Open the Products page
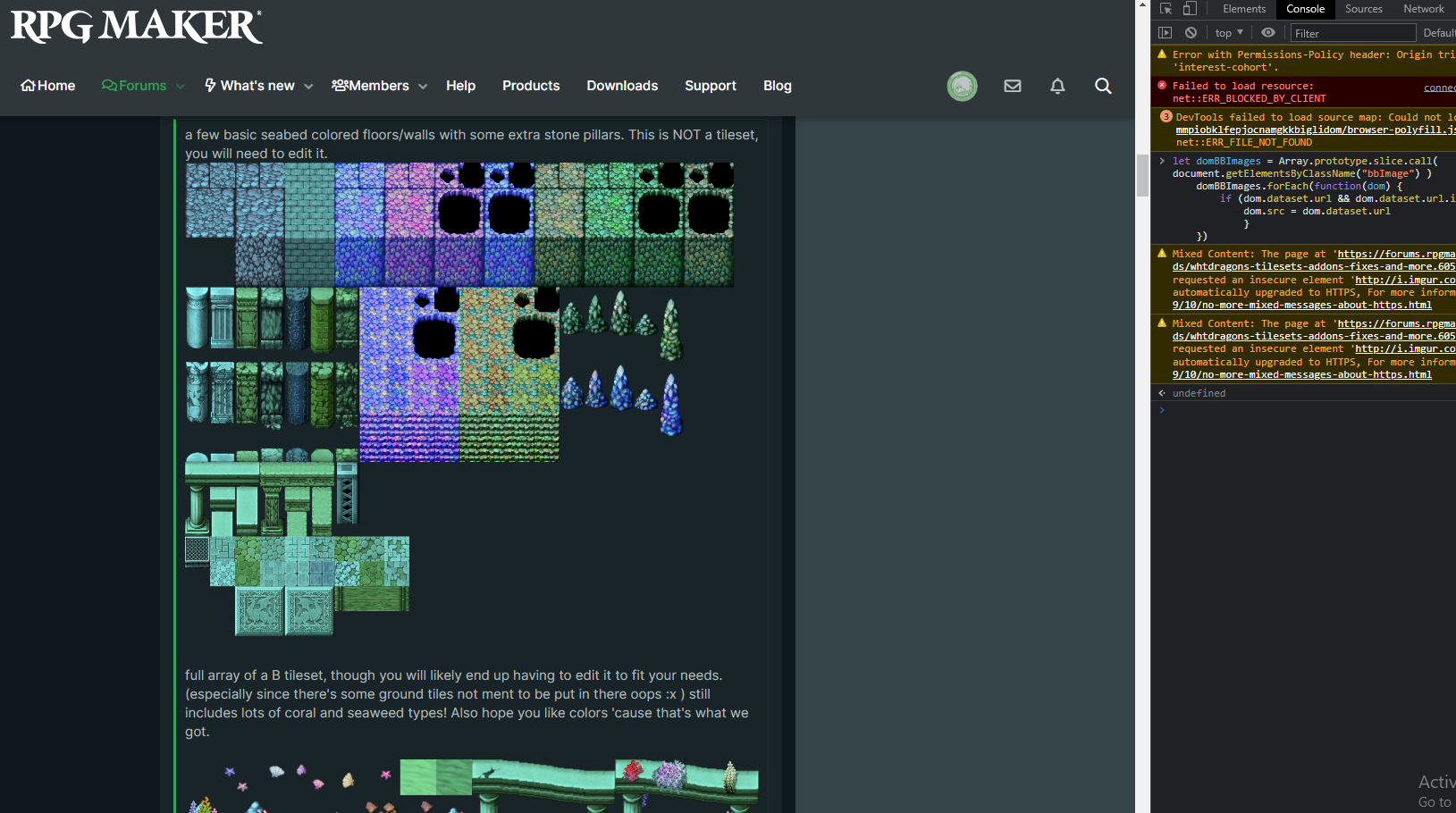The image size is (1456, 813). [531, 86]
